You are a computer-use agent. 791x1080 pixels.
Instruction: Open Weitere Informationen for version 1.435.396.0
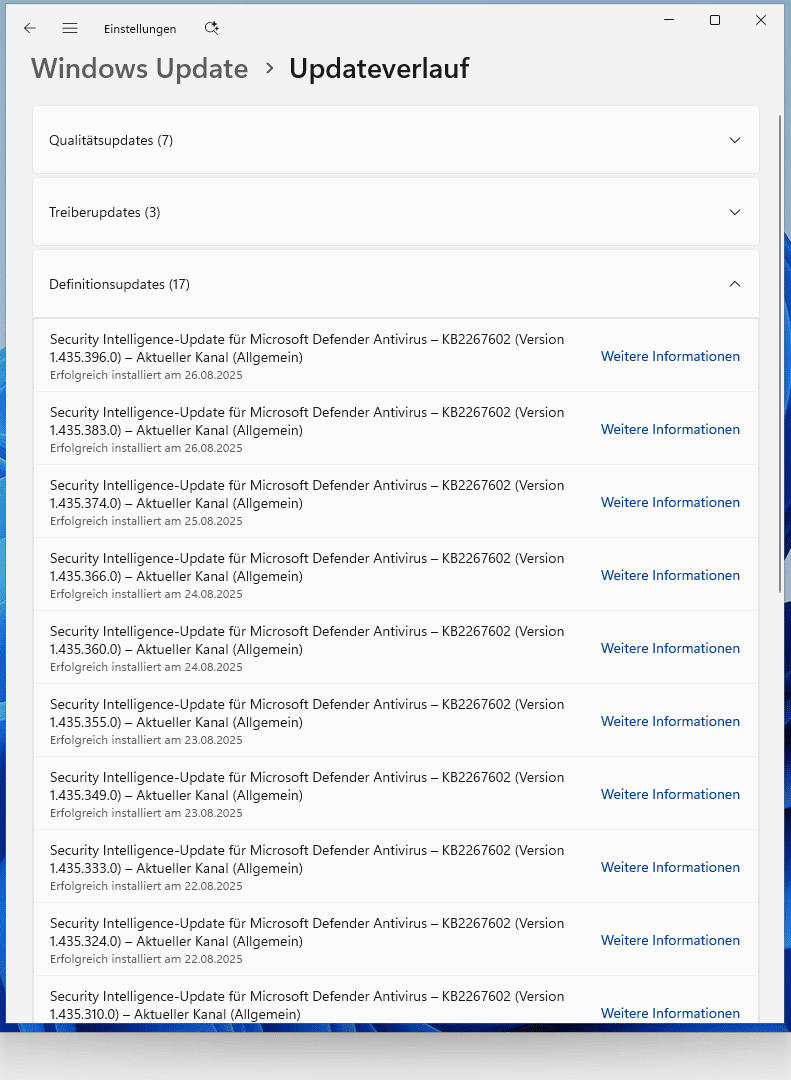point(670,356)
